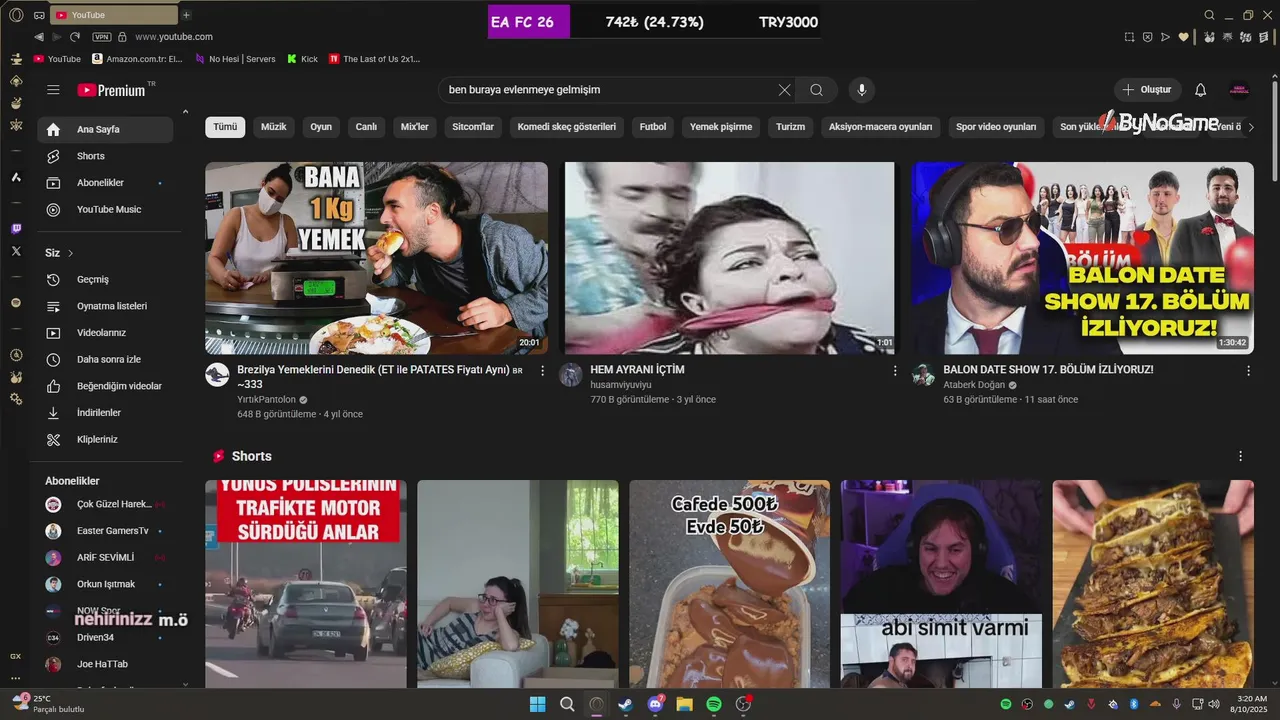1280x720 pixels.
Task: Open Daha sonra izle list
Action: pos(105,359)
